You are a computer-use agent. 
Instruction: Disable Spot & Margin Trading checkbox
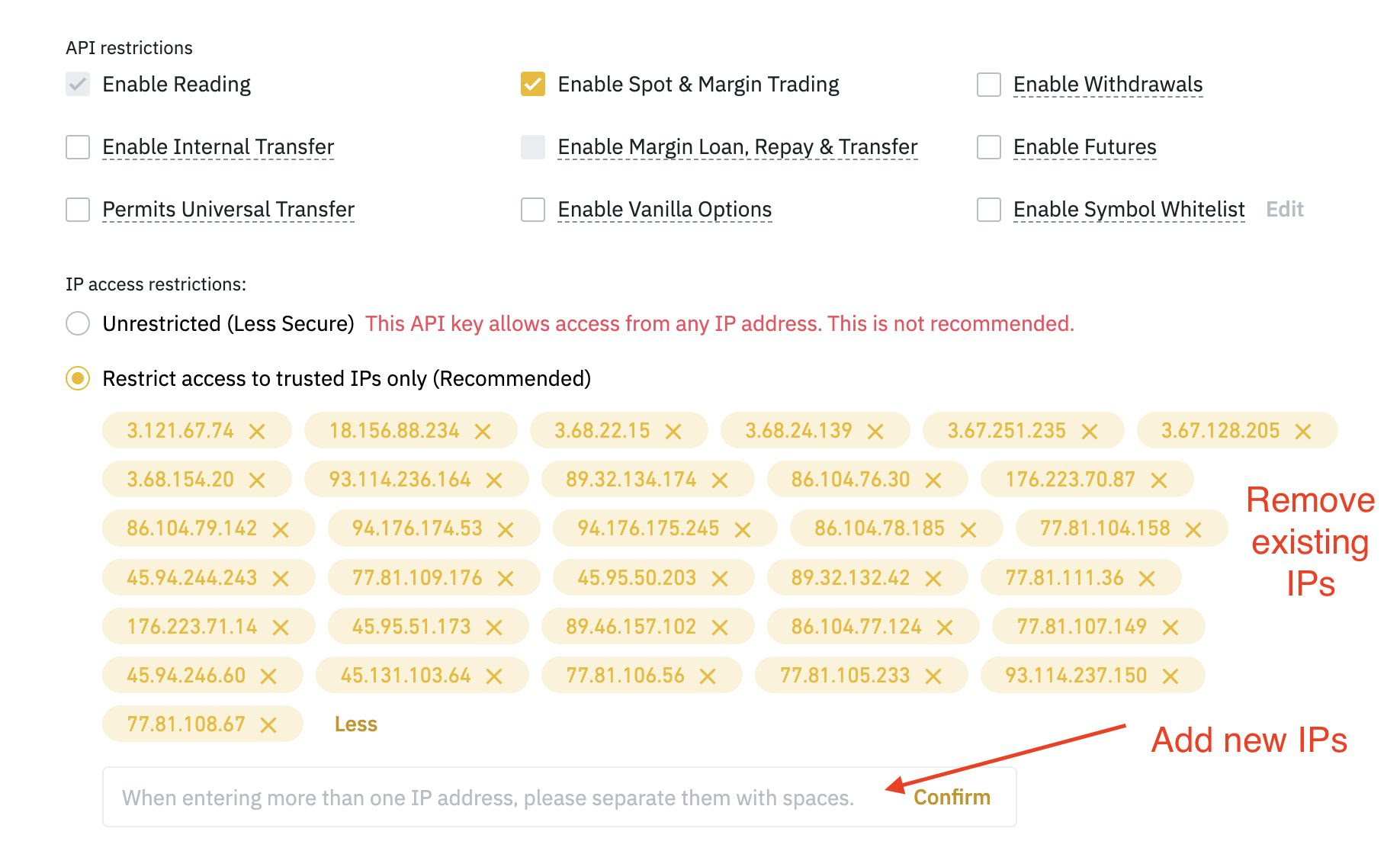[533, 84]
